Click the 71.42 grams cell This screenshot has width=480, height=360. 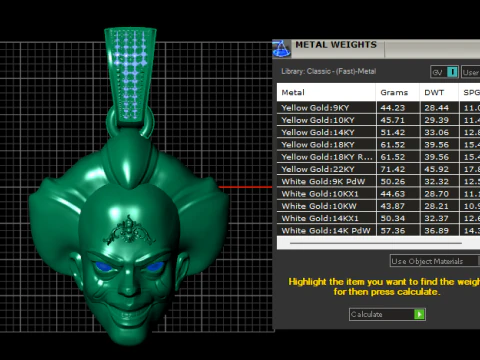(398, 169)
